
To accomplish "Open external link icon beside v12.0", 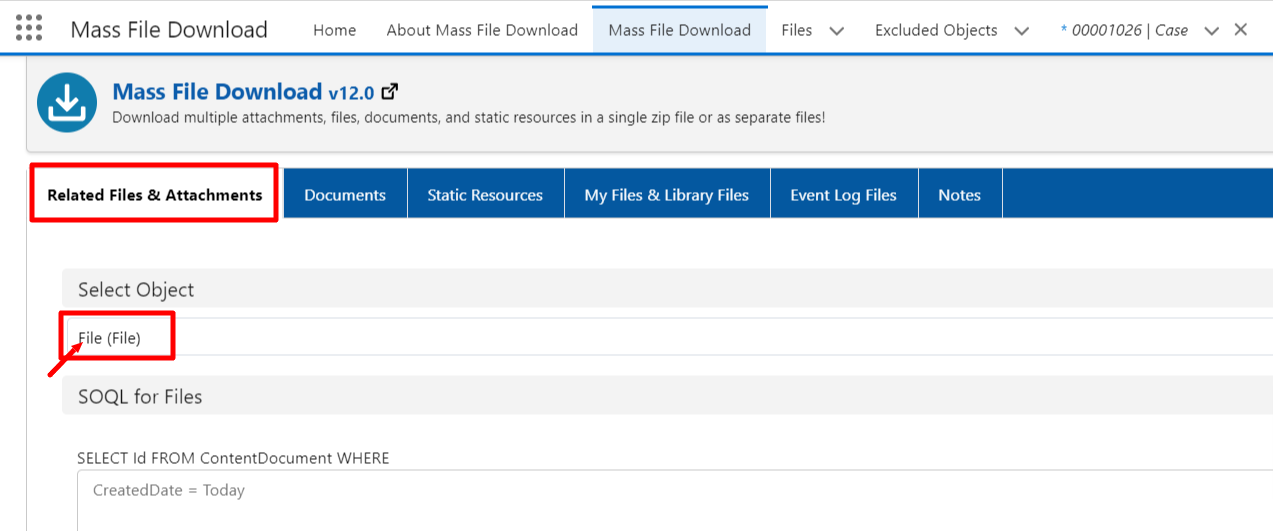I will [390, 92].
